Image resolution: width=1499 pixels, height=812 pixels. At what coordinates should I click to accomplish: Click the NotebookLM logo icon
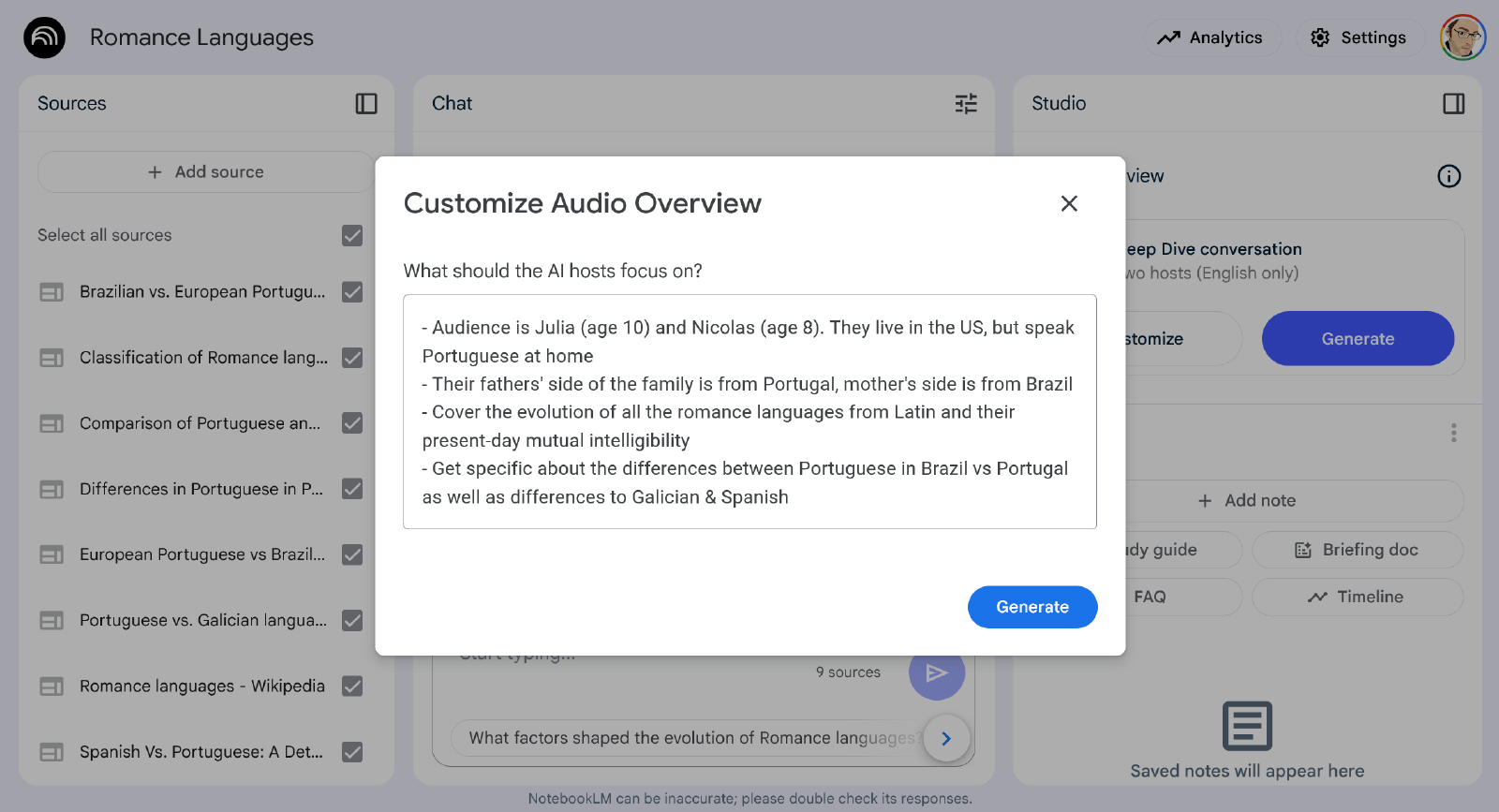[x=44, y=37]
